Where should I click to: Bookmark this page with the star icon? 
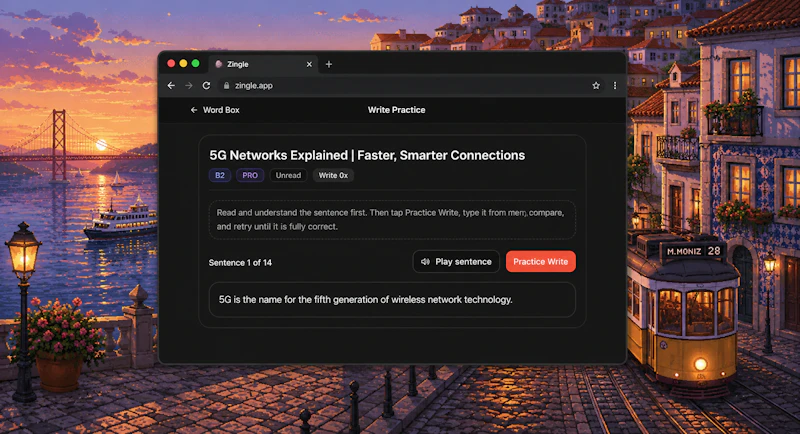point(596,86)
